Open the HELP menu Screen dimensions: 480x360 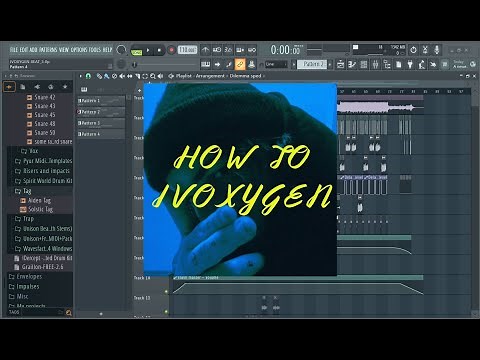coord(107,50)
